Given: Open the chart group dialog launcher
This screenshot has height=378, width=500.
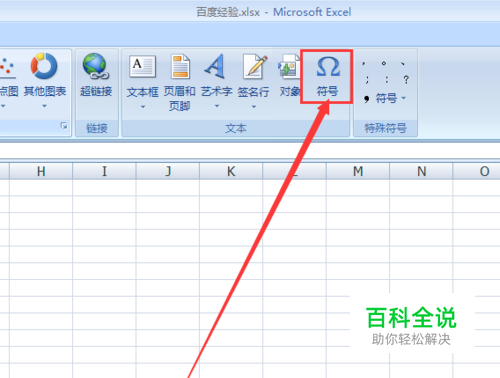Looking at the screenshot, I should 64,125.
